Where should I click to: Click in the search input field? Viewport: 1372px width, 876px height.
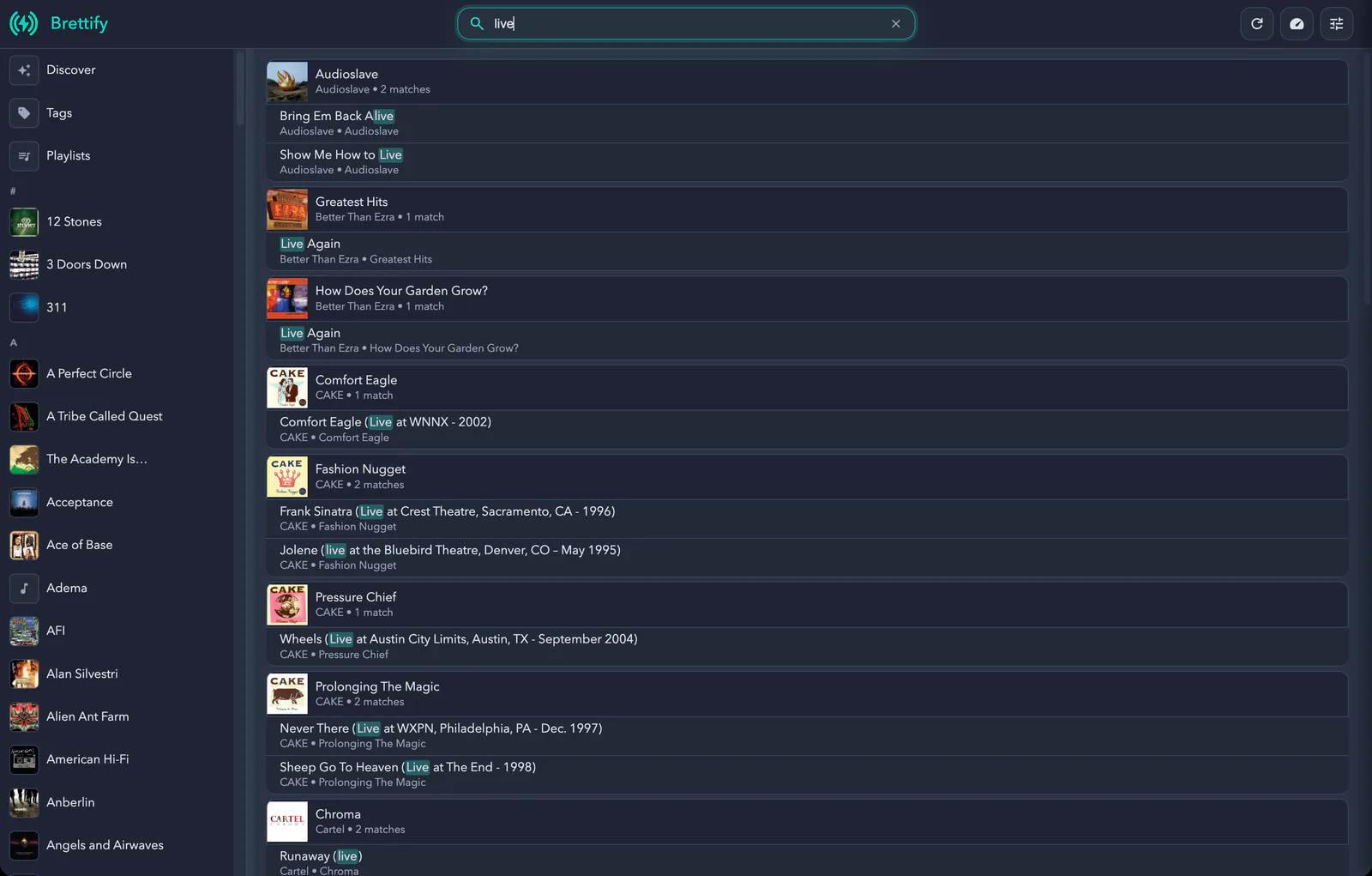(x=686, y=24)
